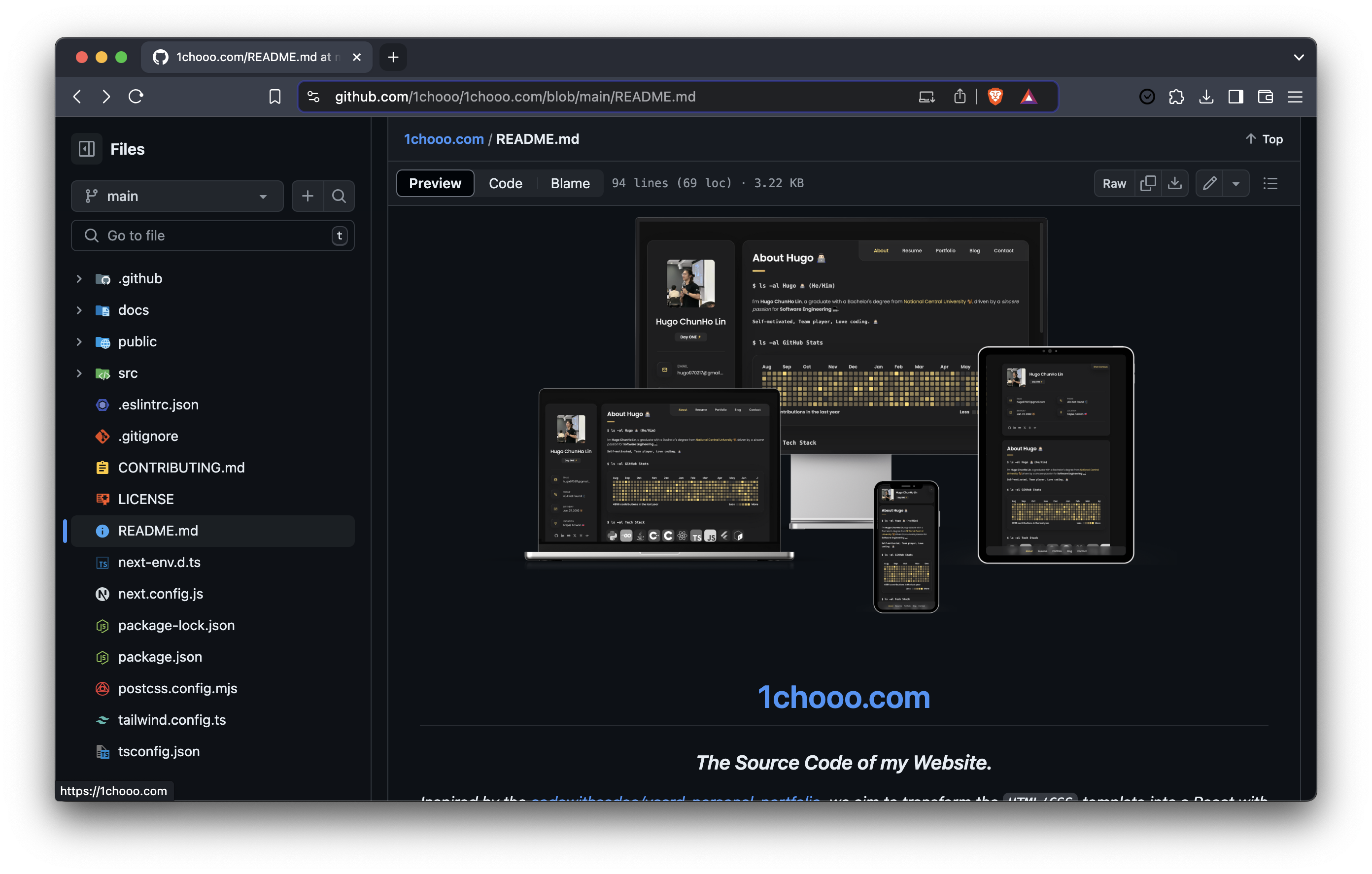Reload the current page
The width and height of the screenshot is (1372, 874).
click(x=136, y=96)
